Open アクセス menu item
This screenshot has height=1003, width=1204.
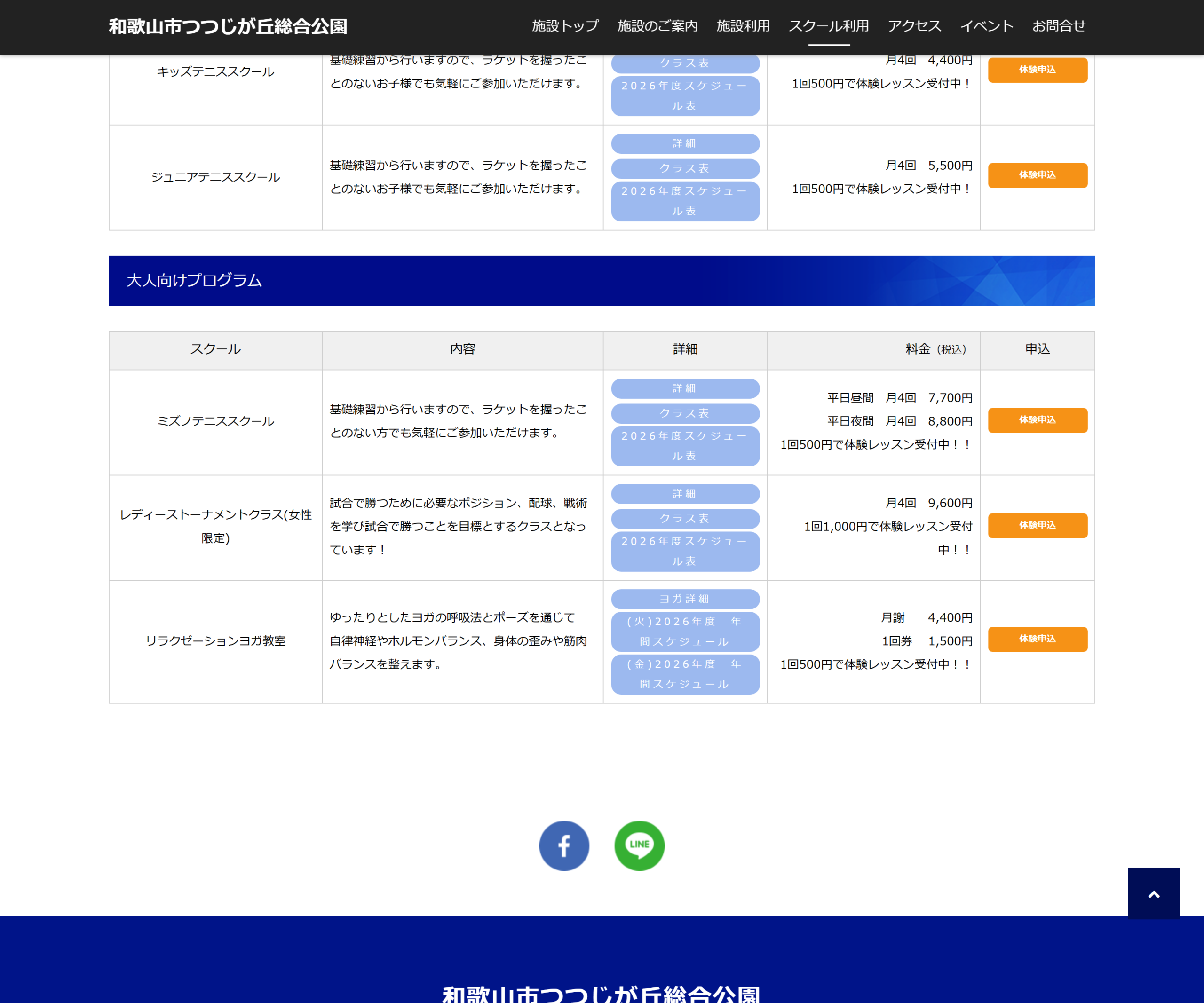914,26
